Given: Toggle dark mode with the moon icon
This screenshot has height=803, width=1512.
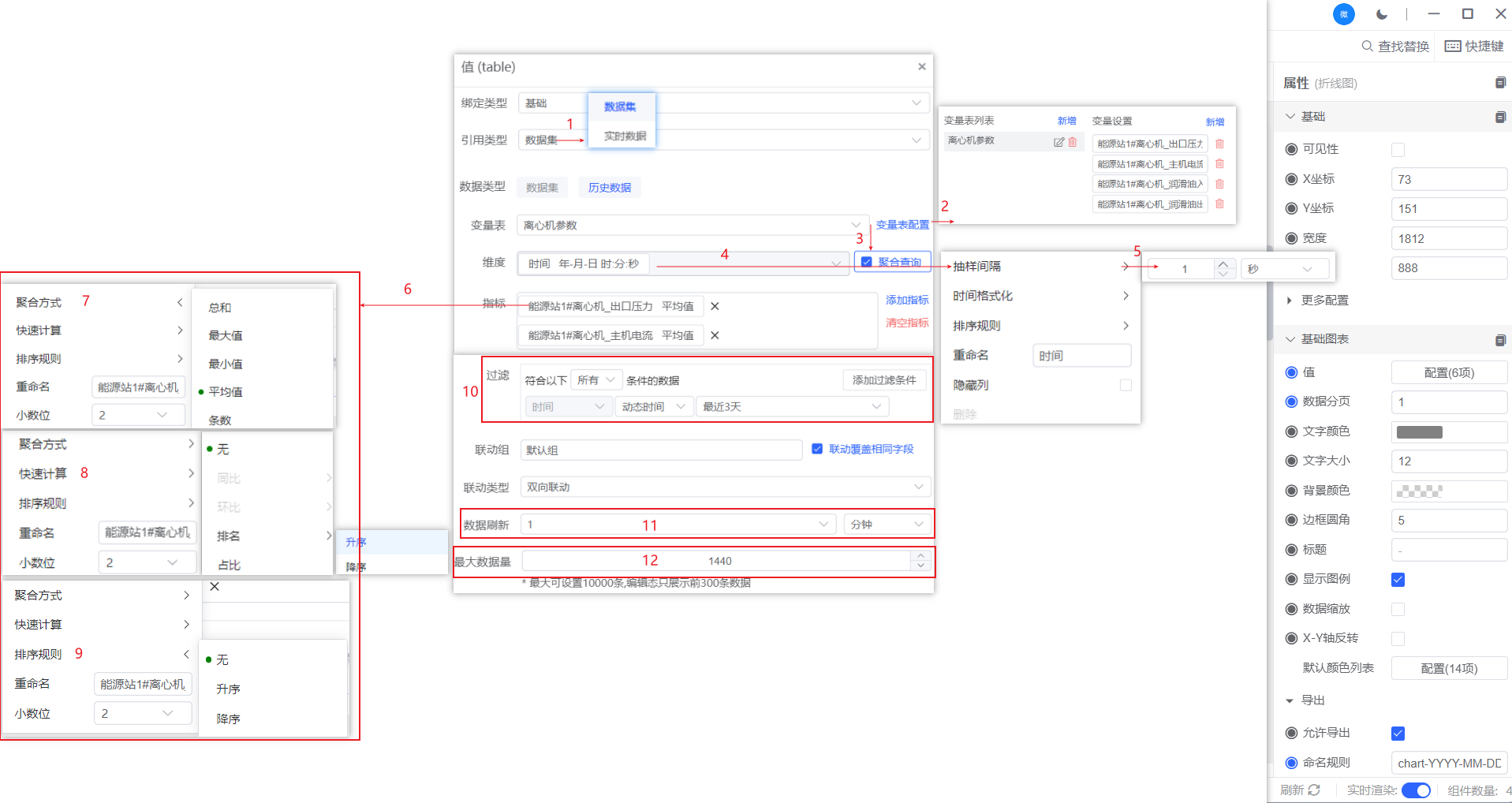Looking at the screenshot, I should click(x=1381, y=14).
